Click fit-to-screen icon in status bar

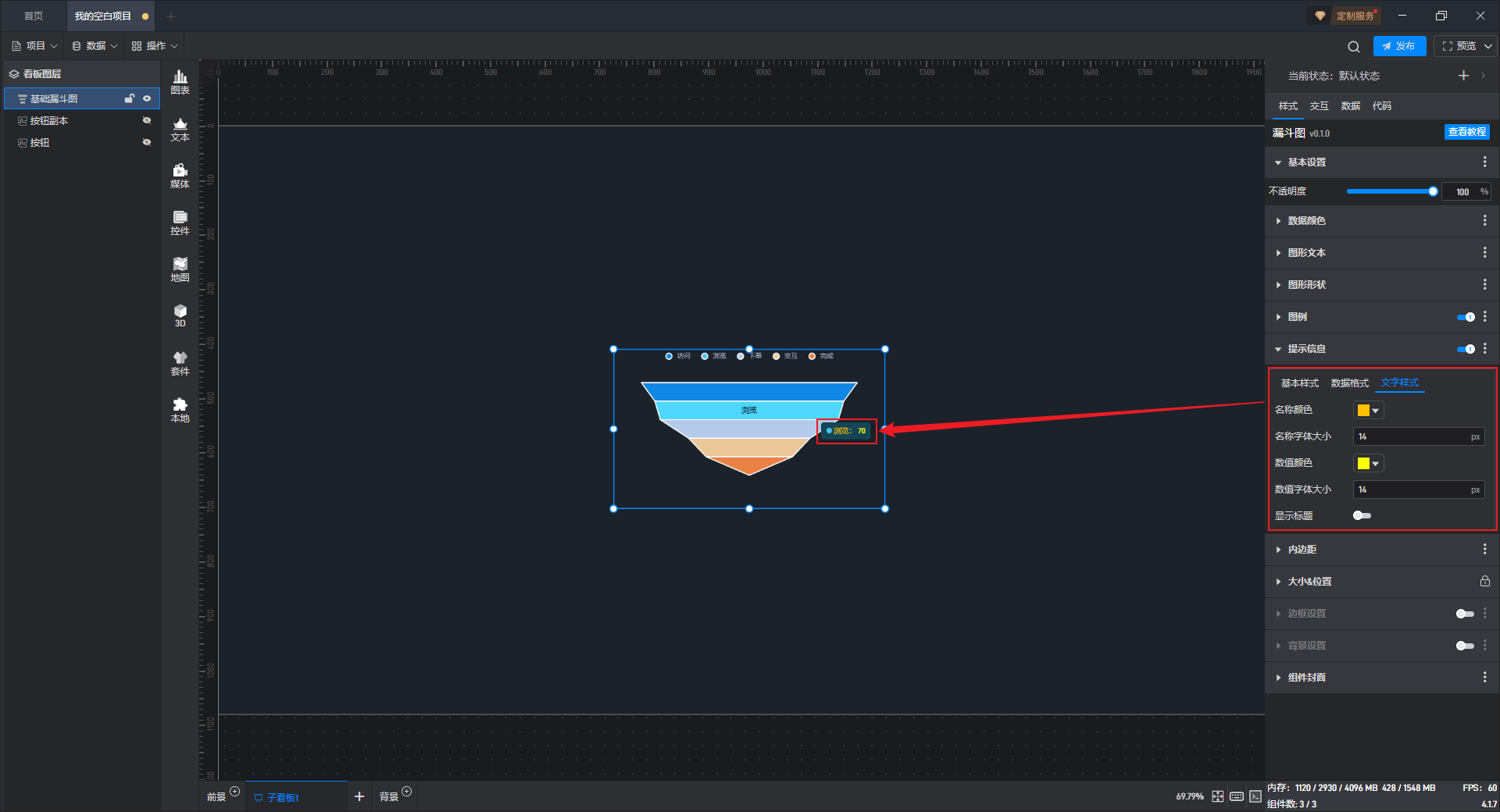(x=1218, y=796)
